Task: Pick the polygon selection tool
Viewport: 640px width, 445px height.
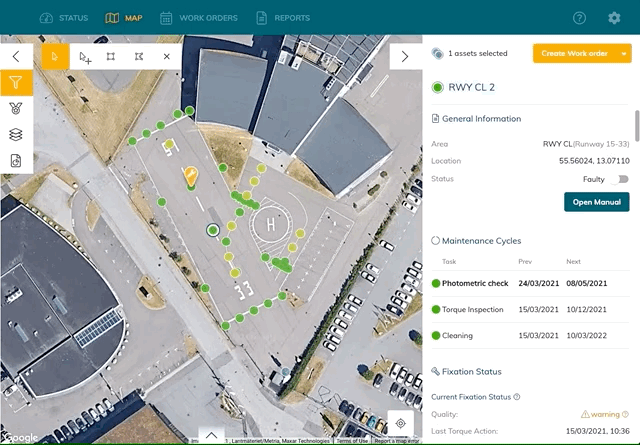Action: 138,57
